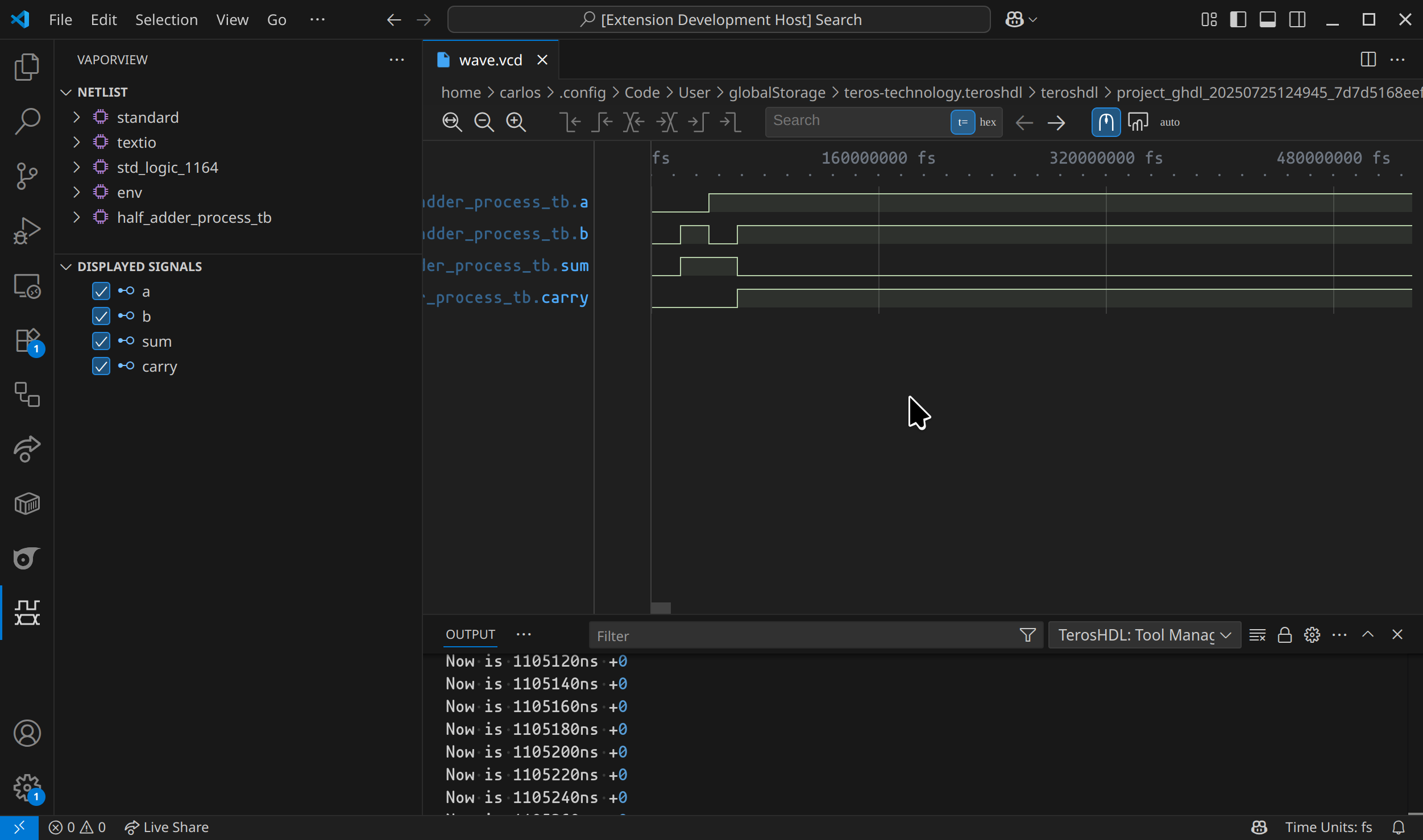Screen dimensions: 1423x840
Task: Click the previous search result arrow
Action: click(x=1024, y=122)
